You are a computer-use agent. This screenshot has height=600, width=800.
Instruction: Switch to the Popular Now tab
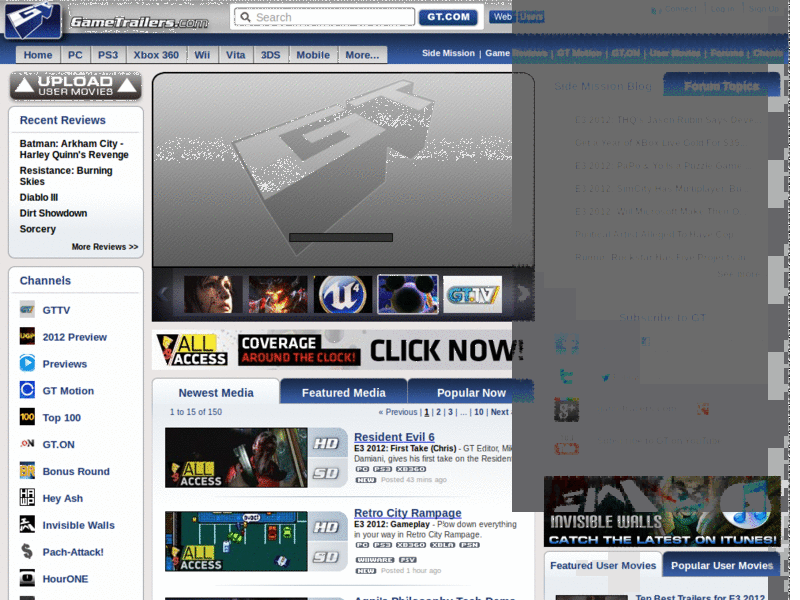(471, 392)
